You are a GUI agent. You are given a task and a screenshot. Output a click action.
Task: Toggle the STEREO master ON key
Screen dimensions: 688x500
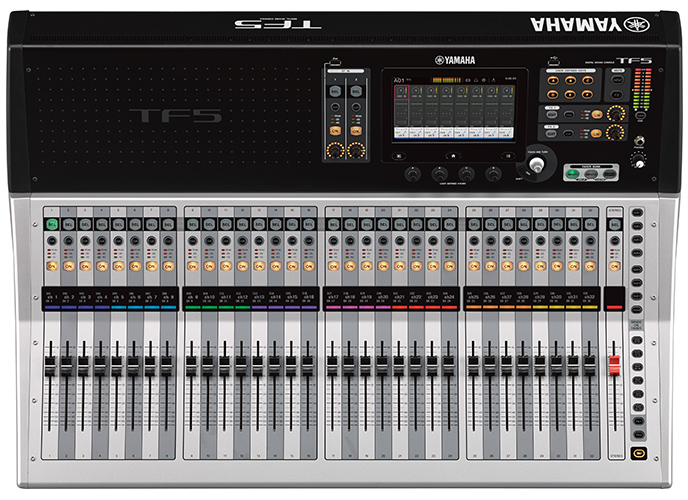click(615, 266)
